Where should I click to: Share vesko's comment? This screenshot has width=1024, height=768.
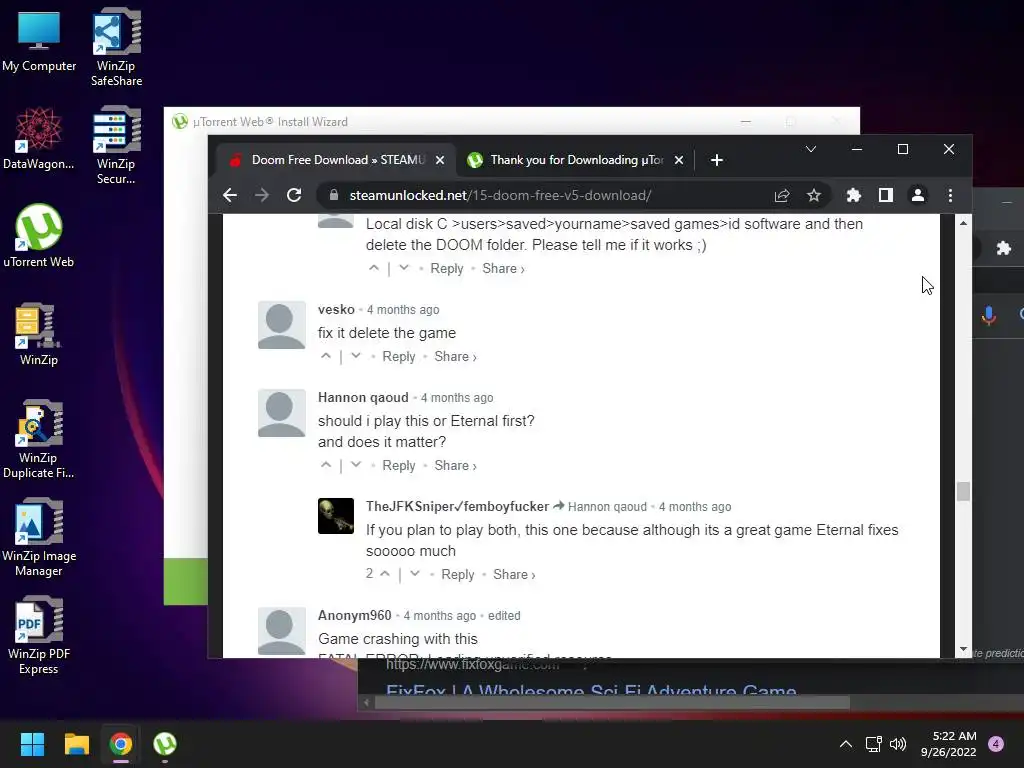[x=455, y=357]
